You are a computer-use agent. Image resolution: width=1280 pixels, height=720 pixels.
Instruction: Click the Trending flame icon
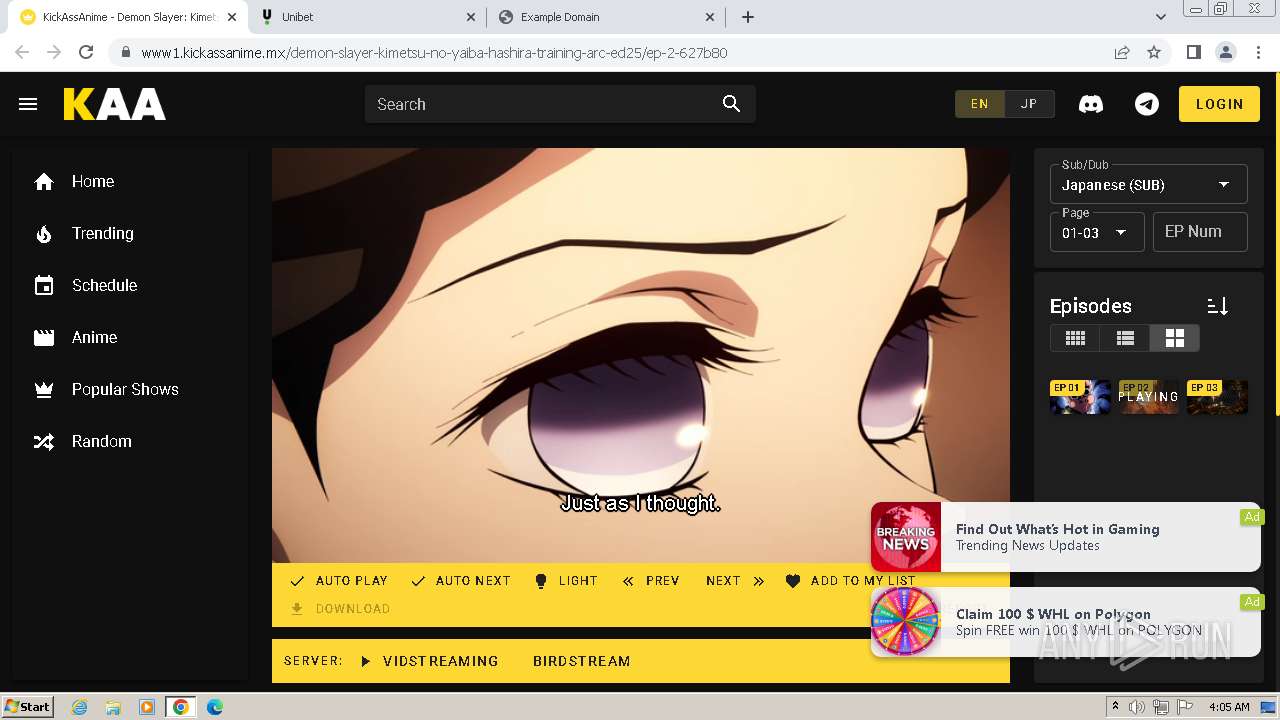click(x=44, y=234)
